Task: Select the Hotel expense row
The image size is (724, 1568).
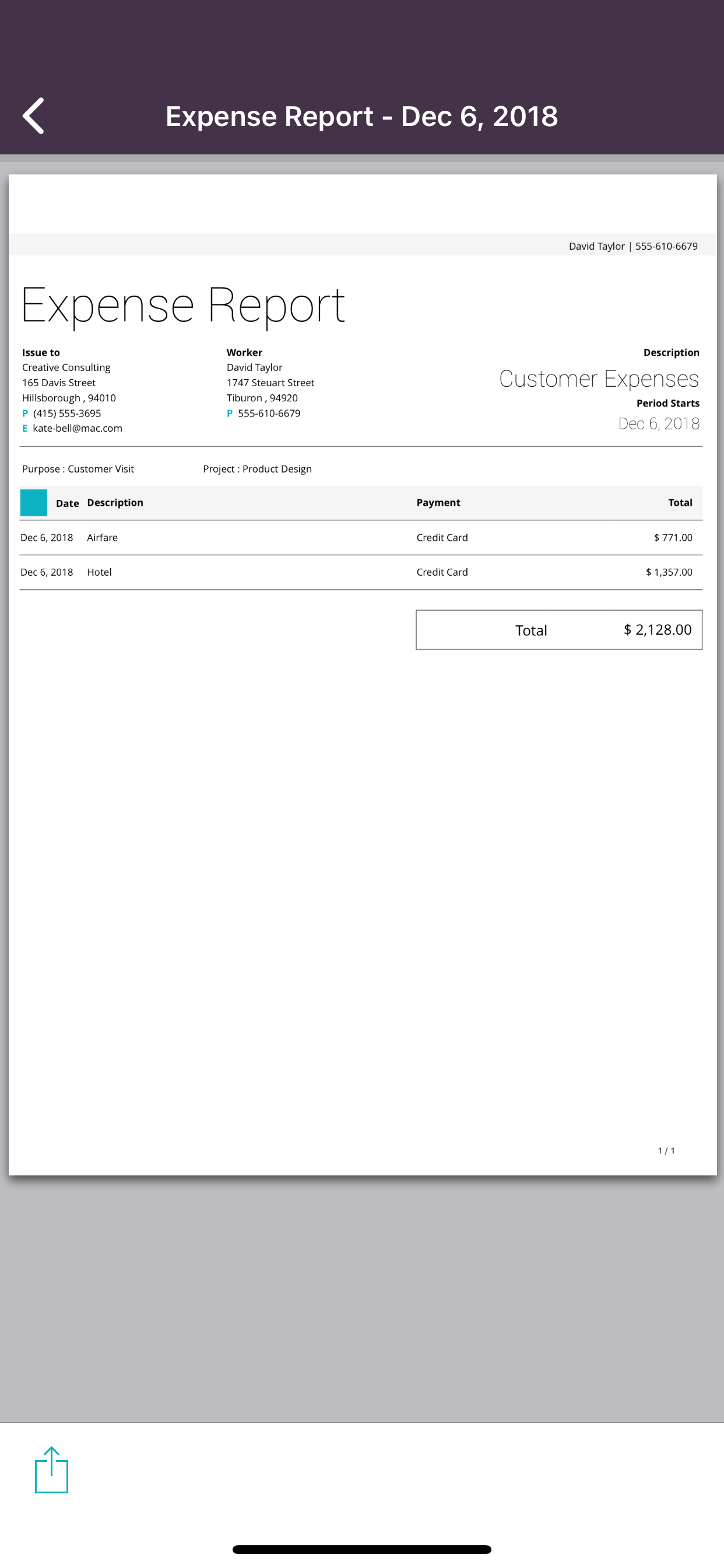Action: [x=361, y=572]
